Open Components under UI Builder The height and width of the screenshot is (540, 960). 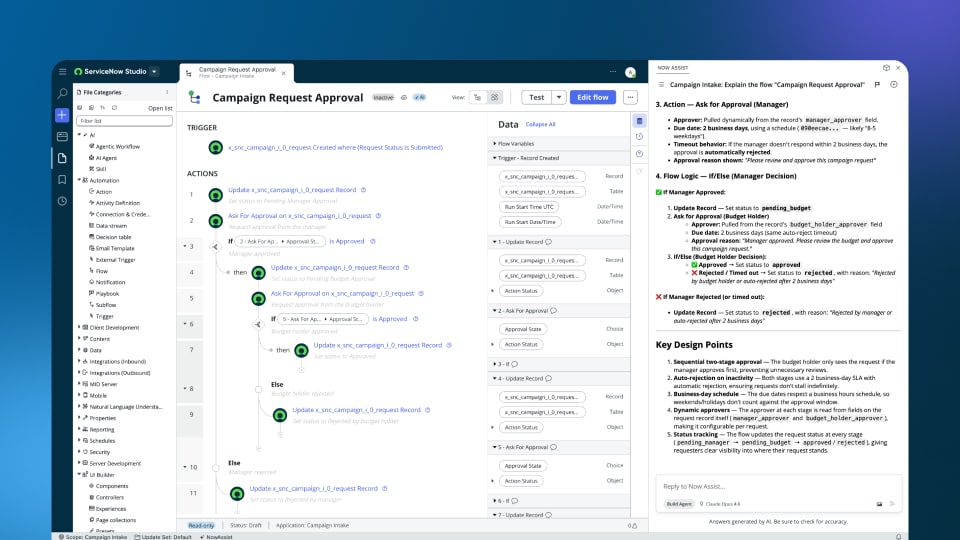(x=111, y=486)
